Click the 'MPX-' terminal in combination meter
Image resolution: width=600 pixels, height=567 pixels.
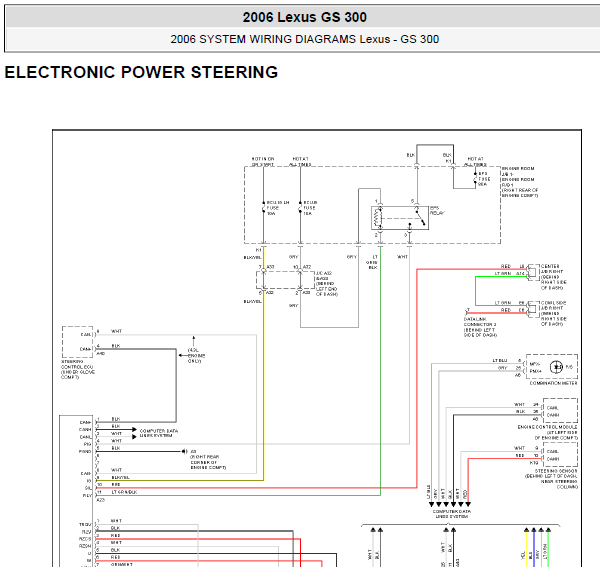[535, 364]
